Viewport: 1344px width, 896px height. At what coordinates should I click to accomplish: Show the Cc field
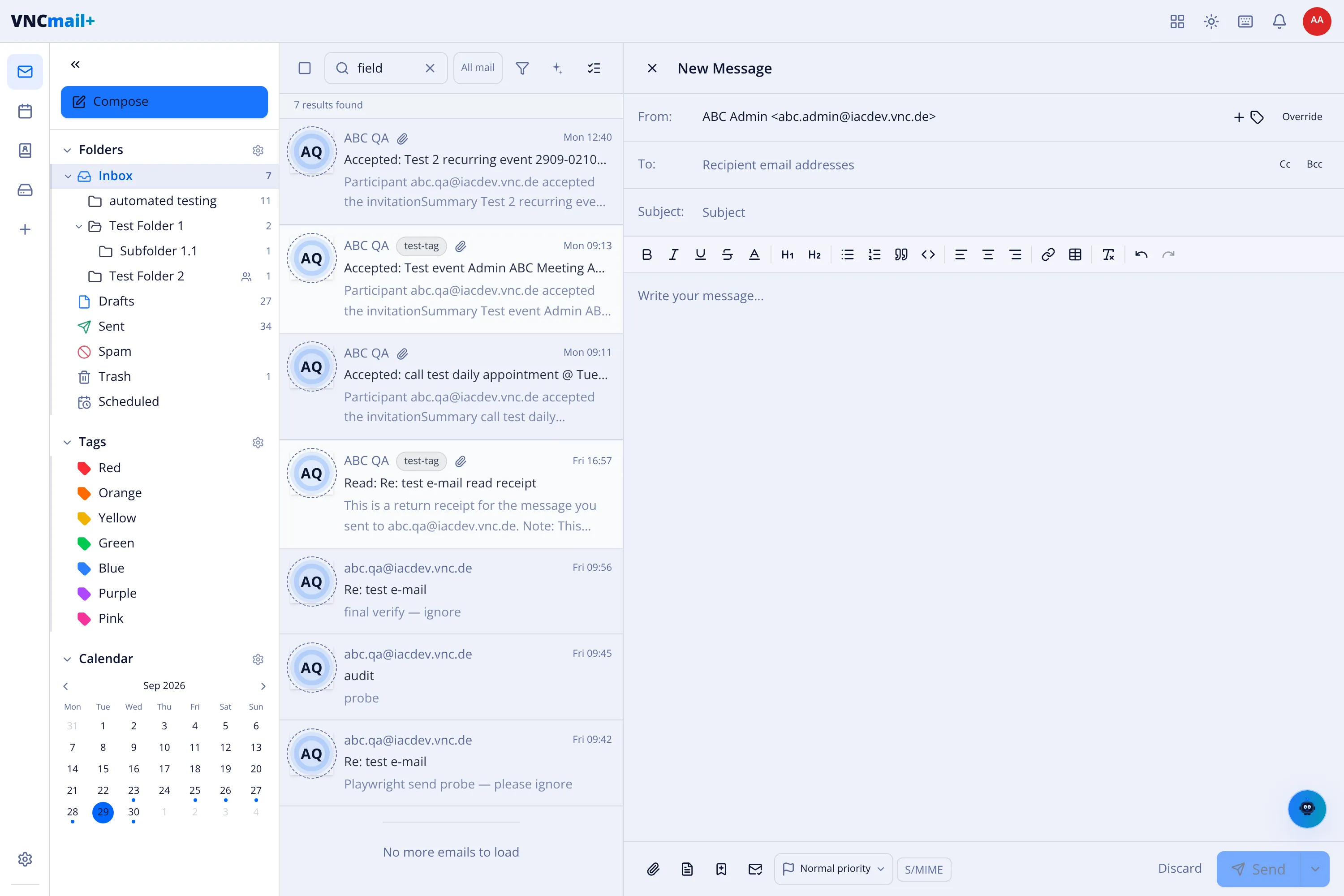point(1284,164)
